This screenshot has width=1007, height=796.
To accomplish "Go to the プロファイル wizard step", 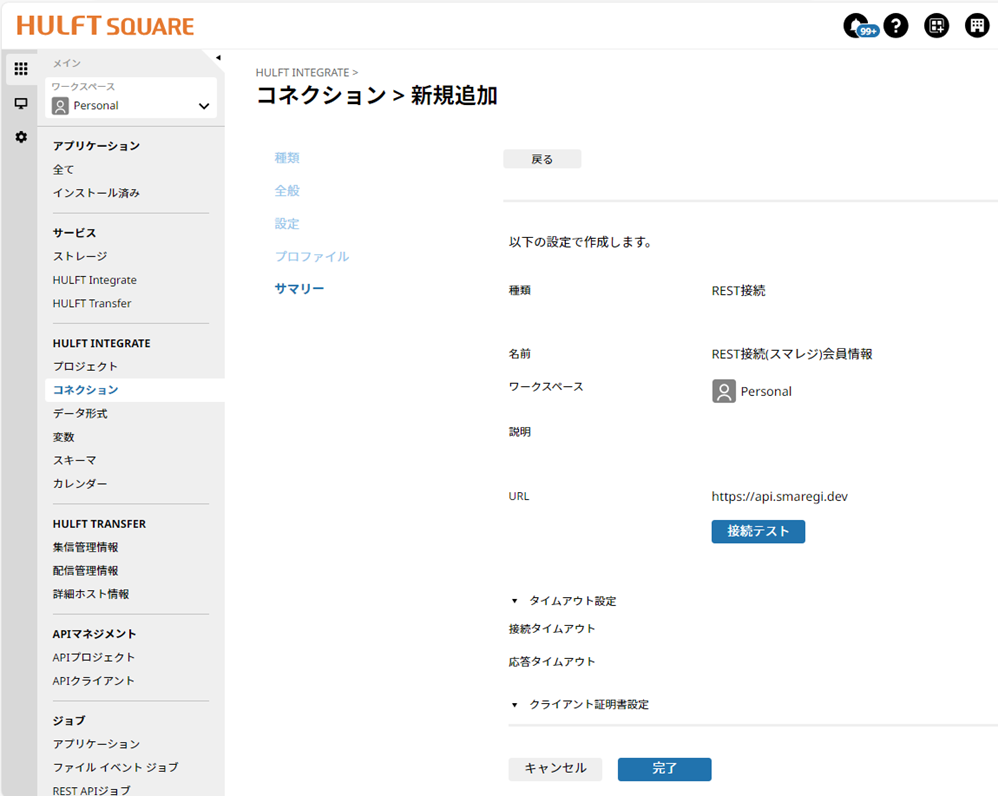I will (312, 256).
